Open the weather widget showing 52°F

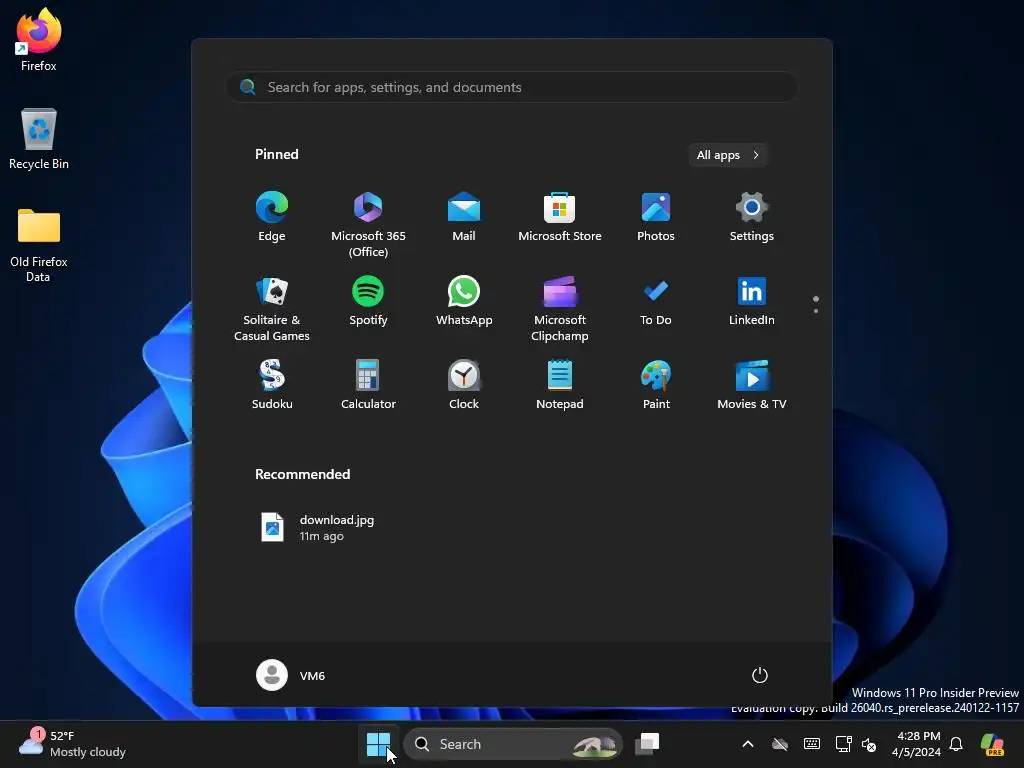click(72, 744)
